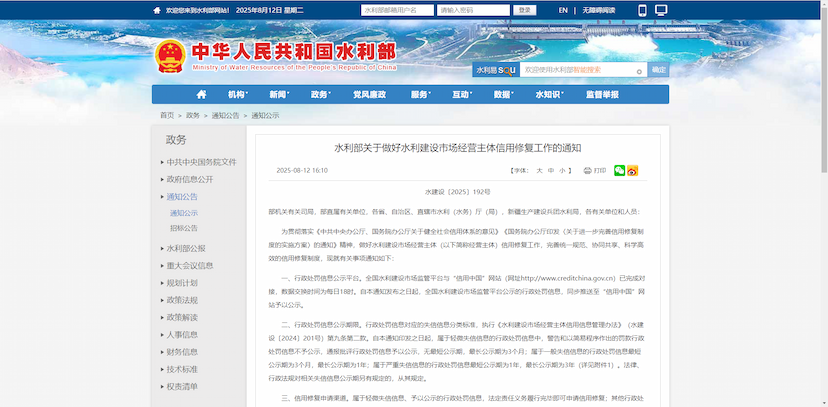Set font size to 中 medium
This screenshot has height=407, width=828.
point(551,171)
